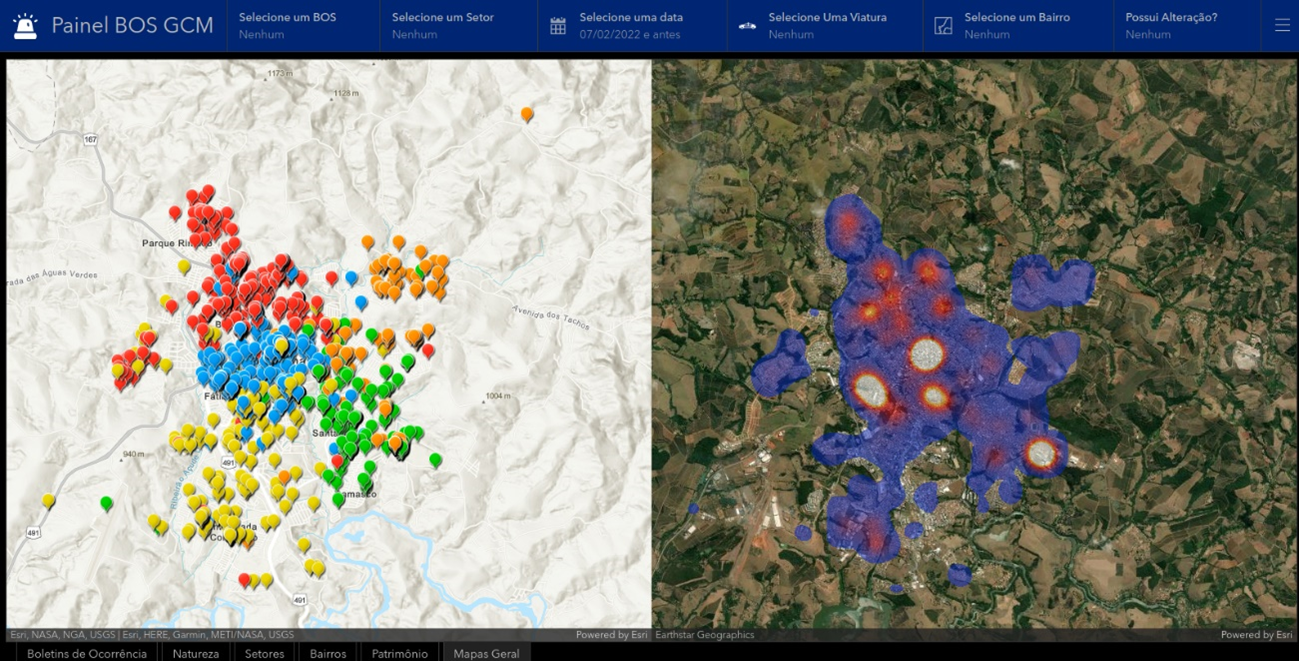
Task: Click the Earthstar Geographics attribution
Action: click(705, 635)
